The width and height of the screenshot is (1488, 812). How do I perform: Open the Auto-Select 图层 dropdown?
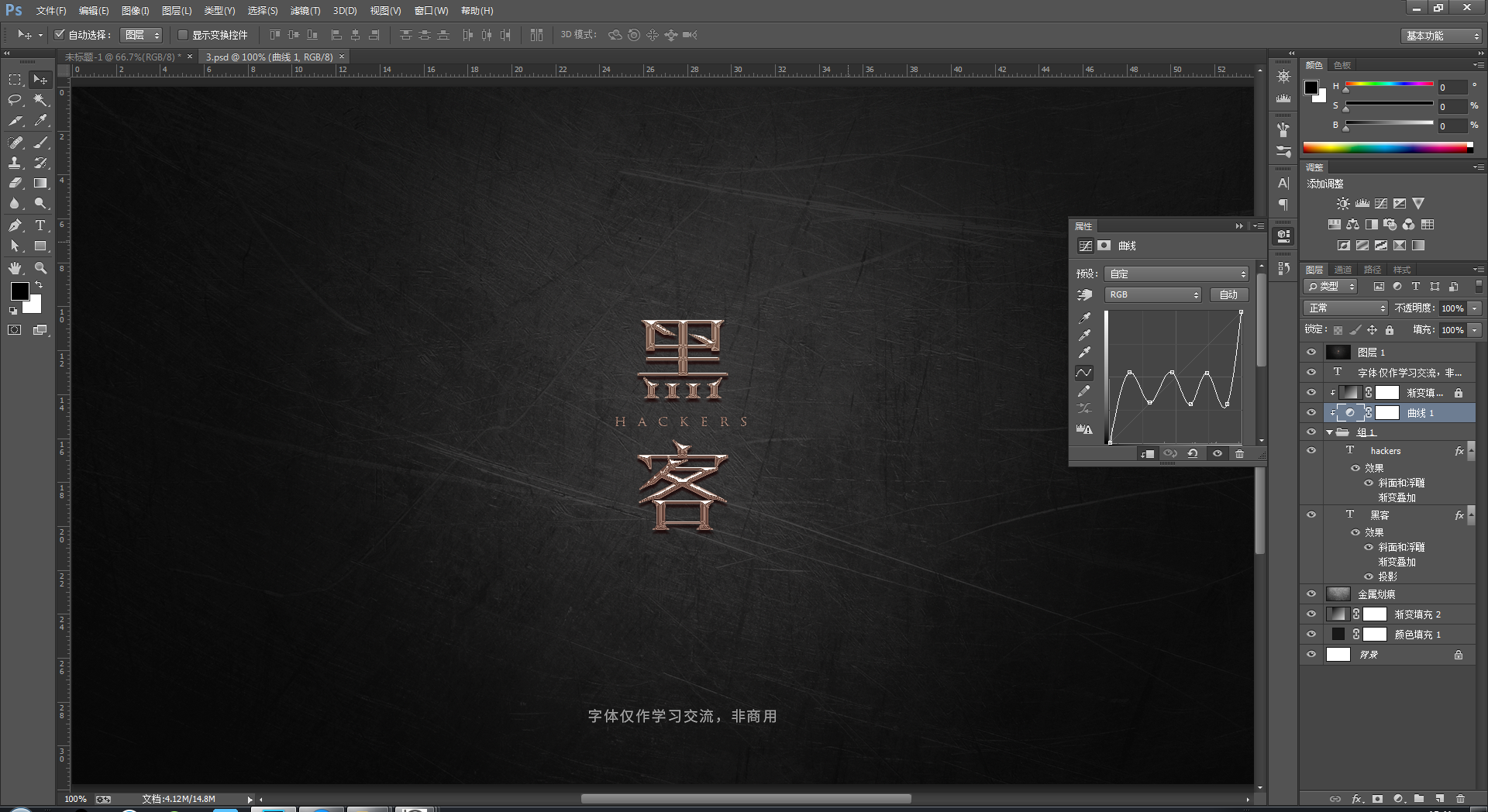click(x=141, y=35)
